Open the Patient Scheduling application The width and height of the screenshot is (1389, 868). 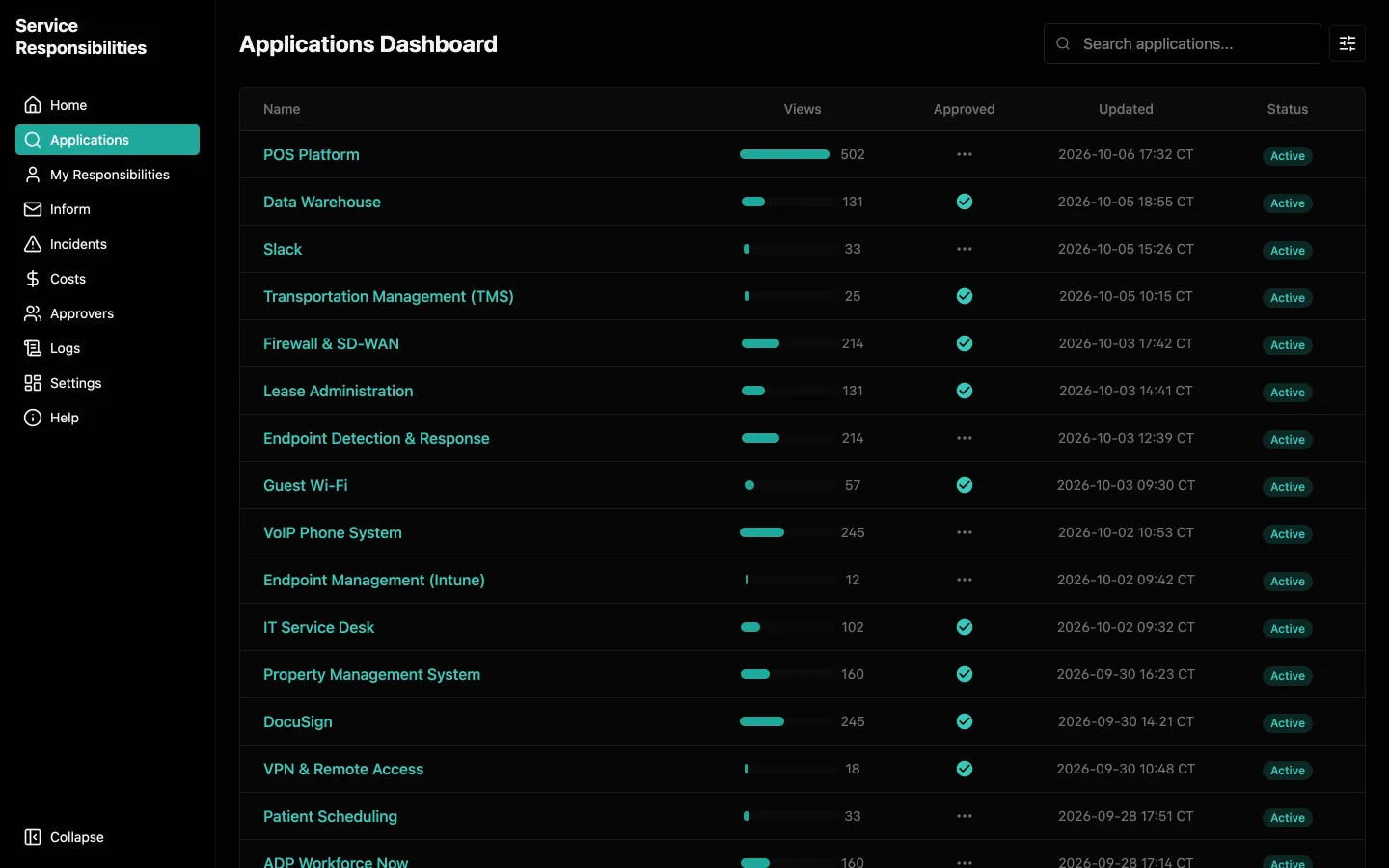pyautogui.click(x=330, y=816)
